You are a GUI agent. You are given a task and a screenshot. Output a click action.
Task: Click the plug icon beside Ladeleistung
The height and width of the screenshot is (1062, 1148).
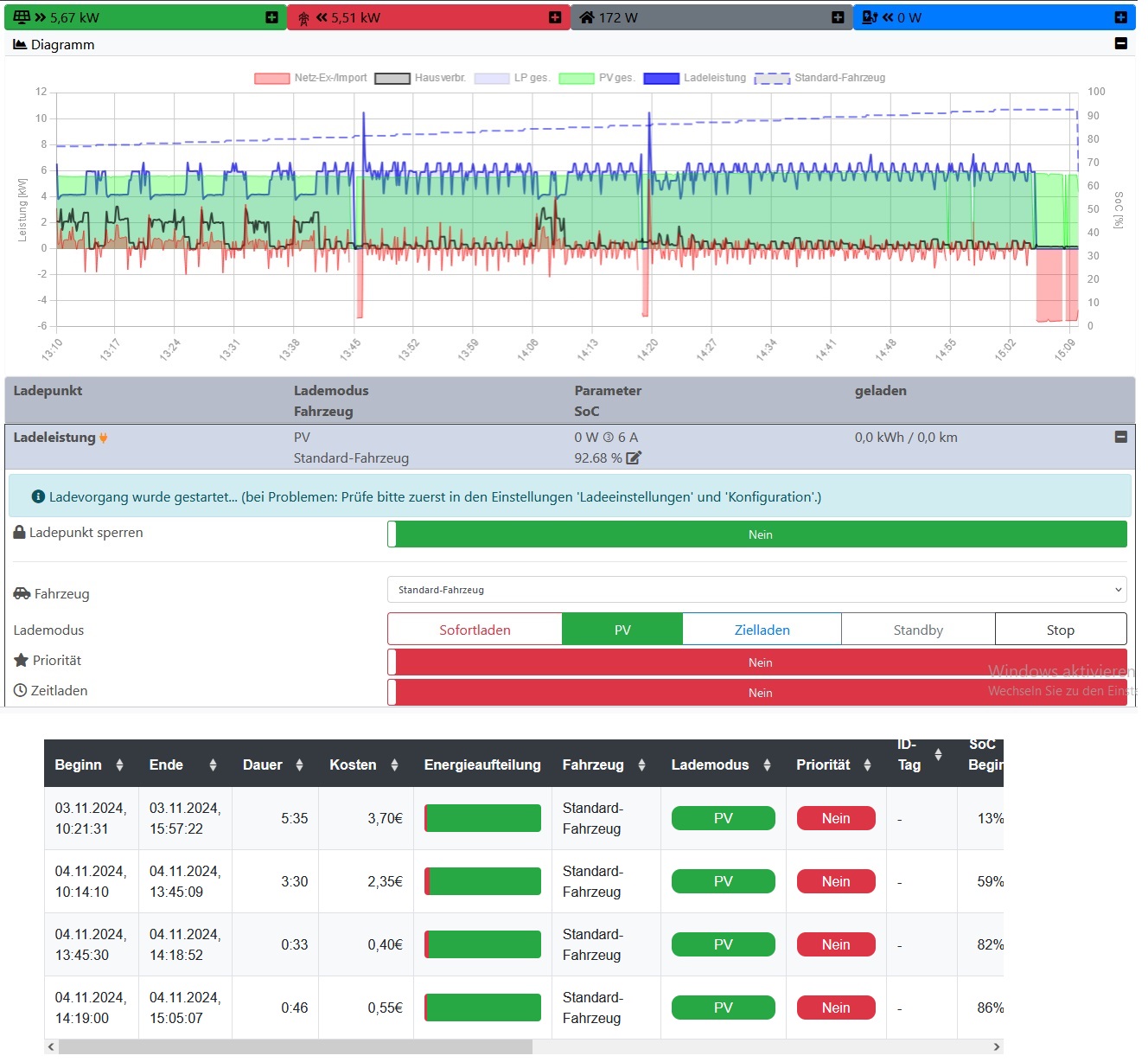[x=104, y=438]
